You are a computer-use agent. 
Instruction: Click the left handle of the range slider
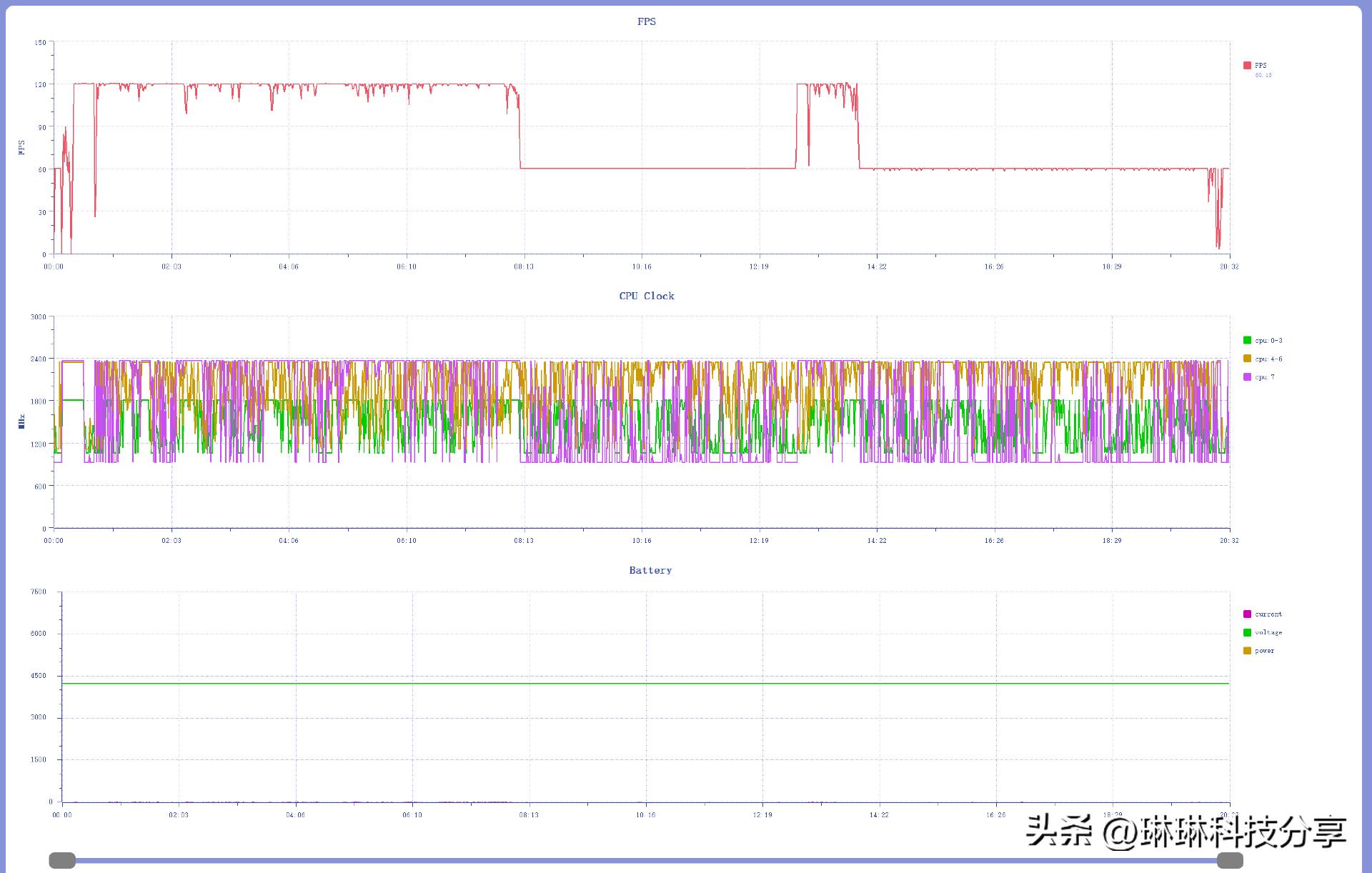pyautogui.click(x=62, y=860)
